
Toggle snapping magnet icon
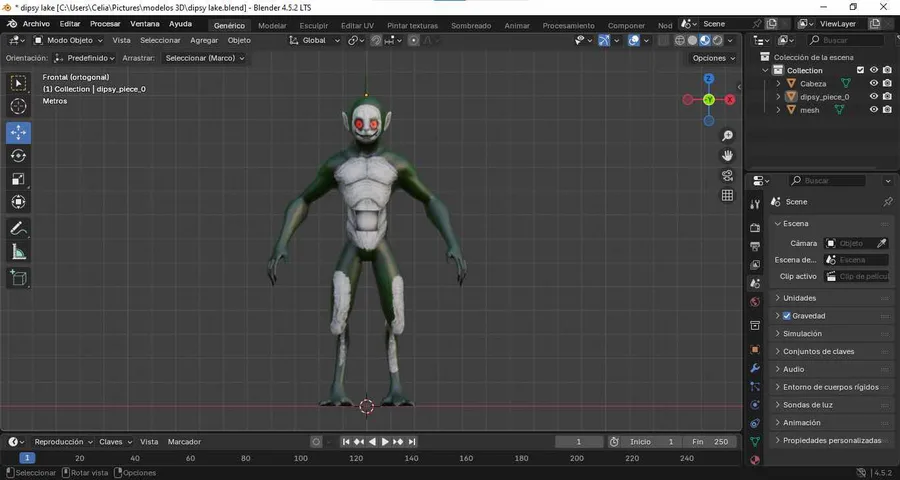click(x=376, y=40)
